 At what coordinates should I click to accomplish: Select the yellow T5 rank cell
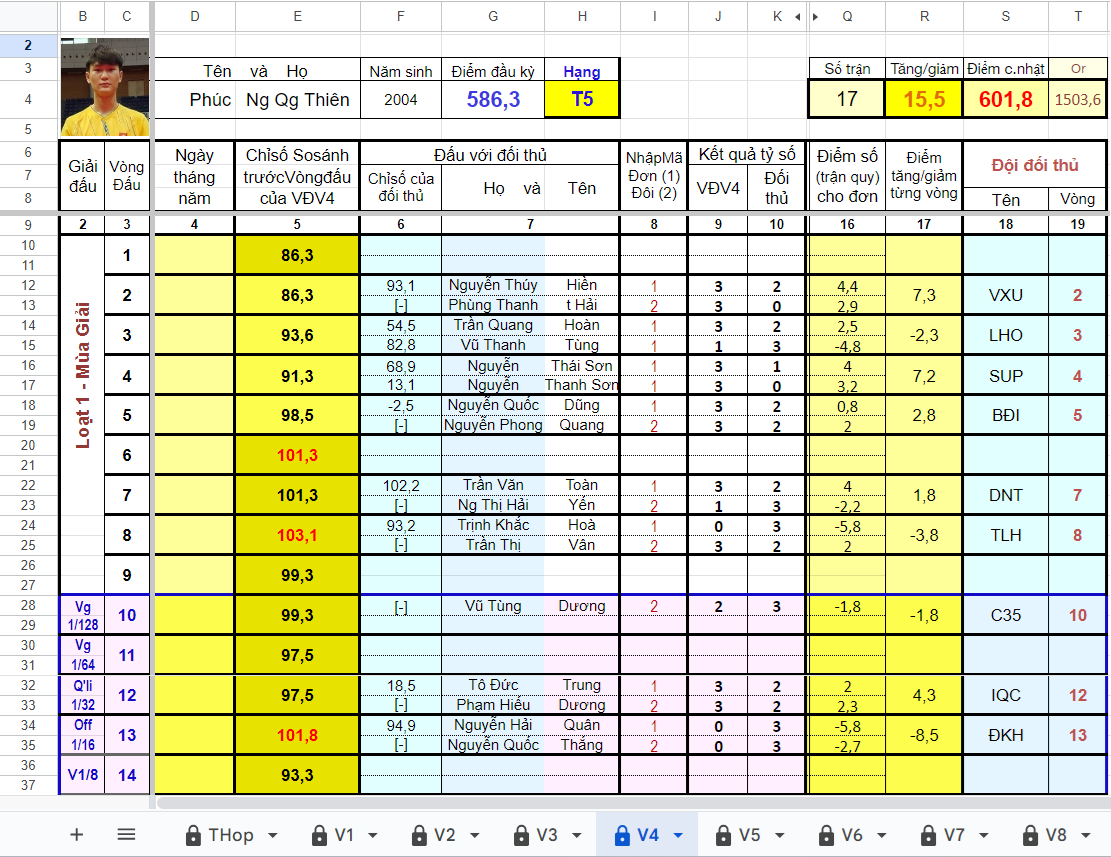click(x=582, y=99)
